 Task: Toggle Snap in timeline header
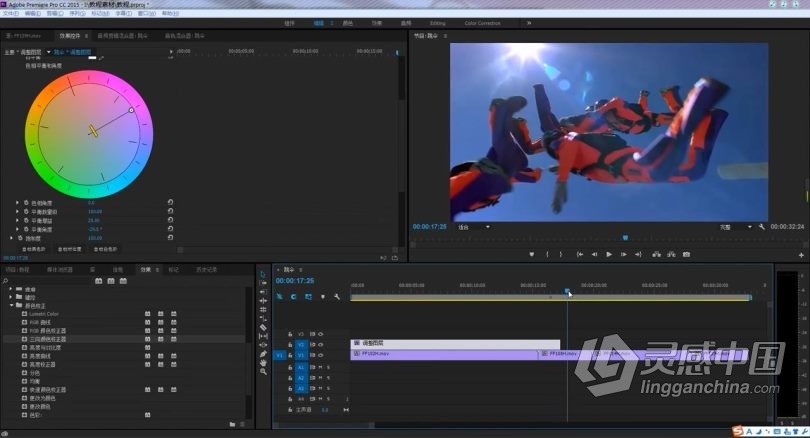point(293,296)
